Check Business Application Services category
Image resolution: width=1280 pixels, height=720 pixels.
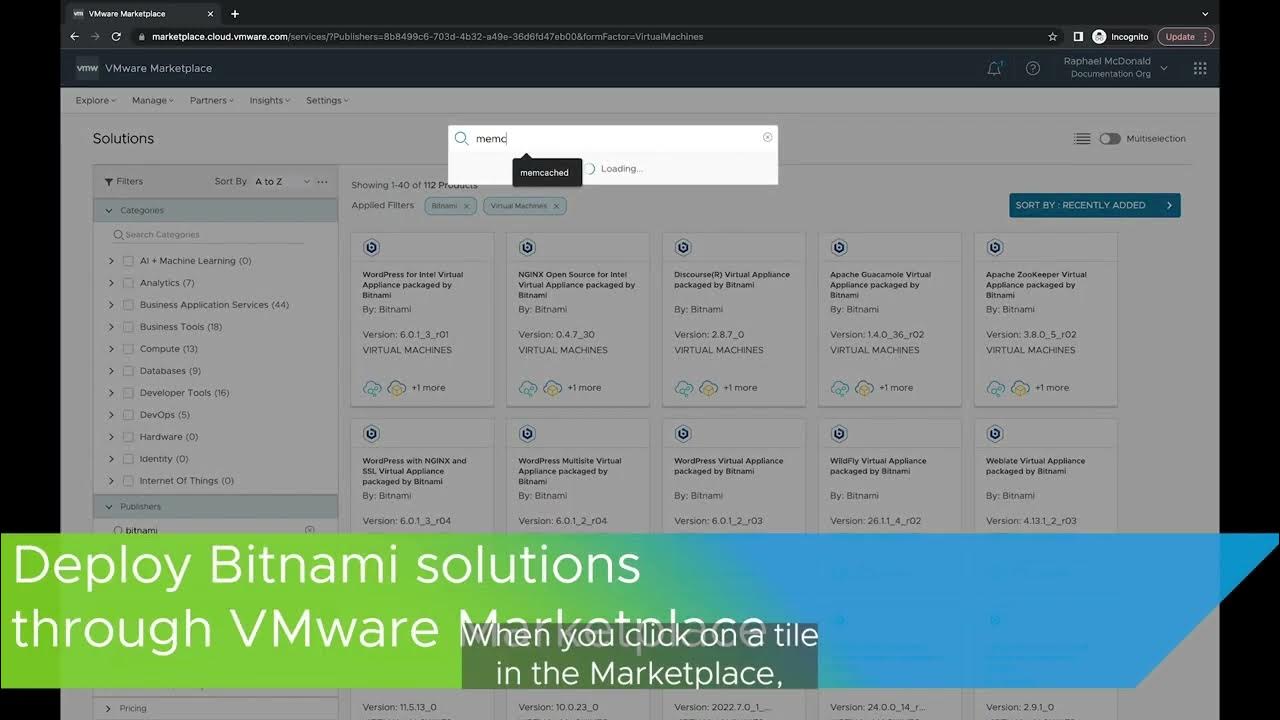pos(128,305)
